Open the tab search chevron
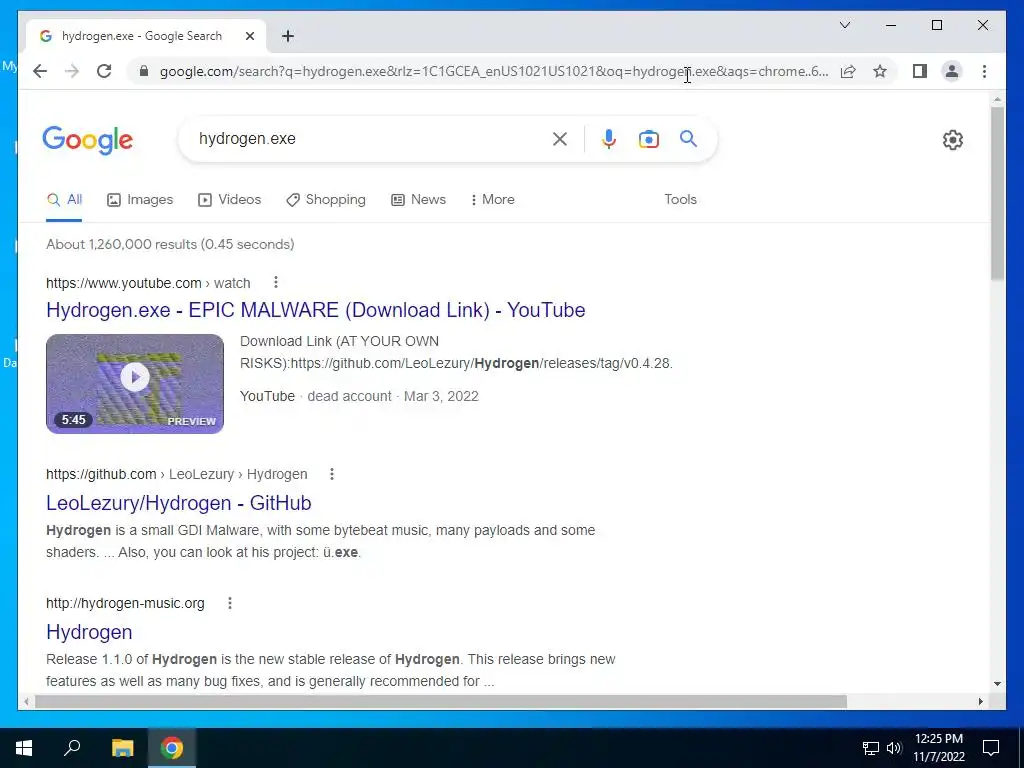1024x768 pixels. click(x=845, y=25)
